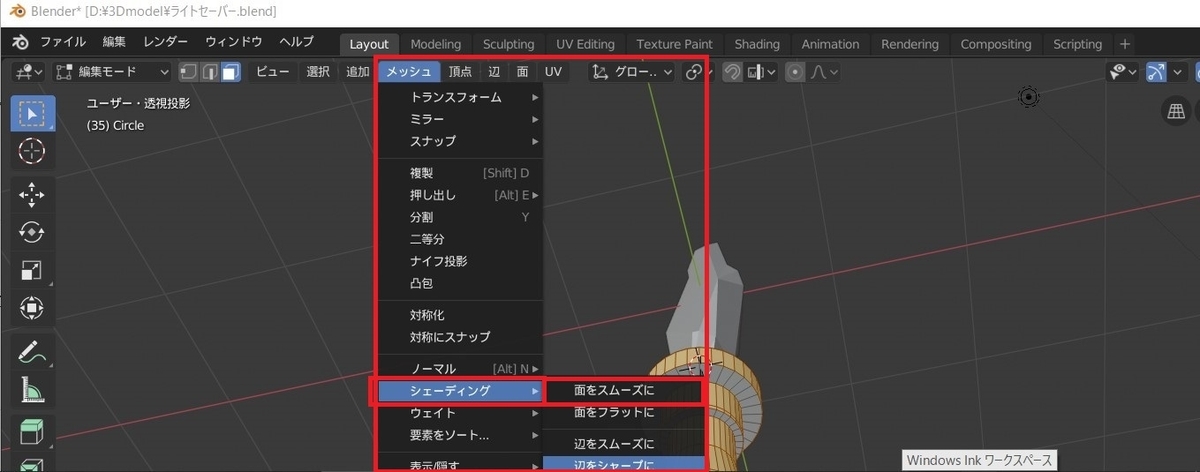
Task: Expand the トランスフォーム submenu
Action: point(460,98)
